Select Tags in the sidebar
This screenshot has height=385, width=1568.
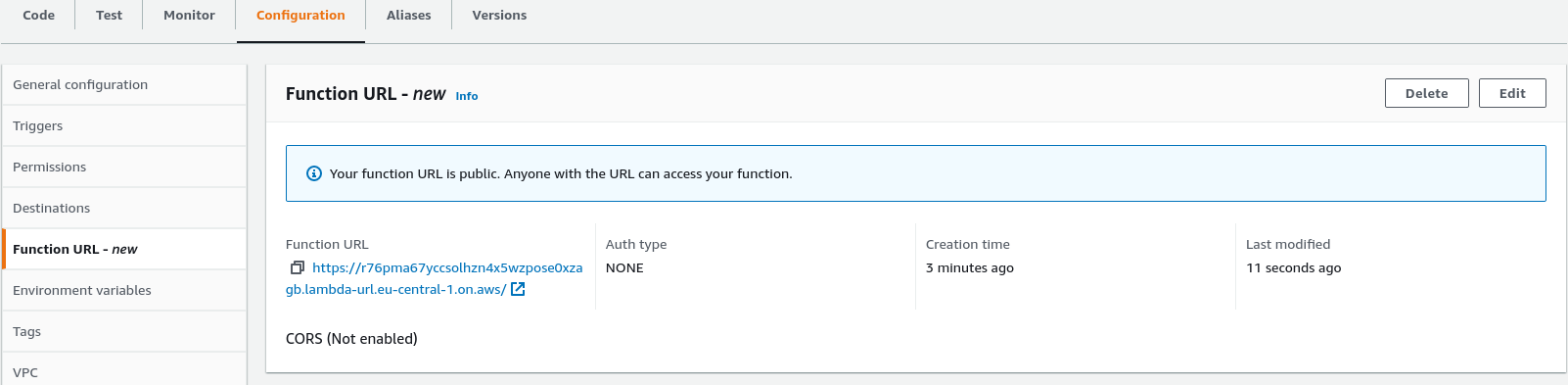point(124,331)
